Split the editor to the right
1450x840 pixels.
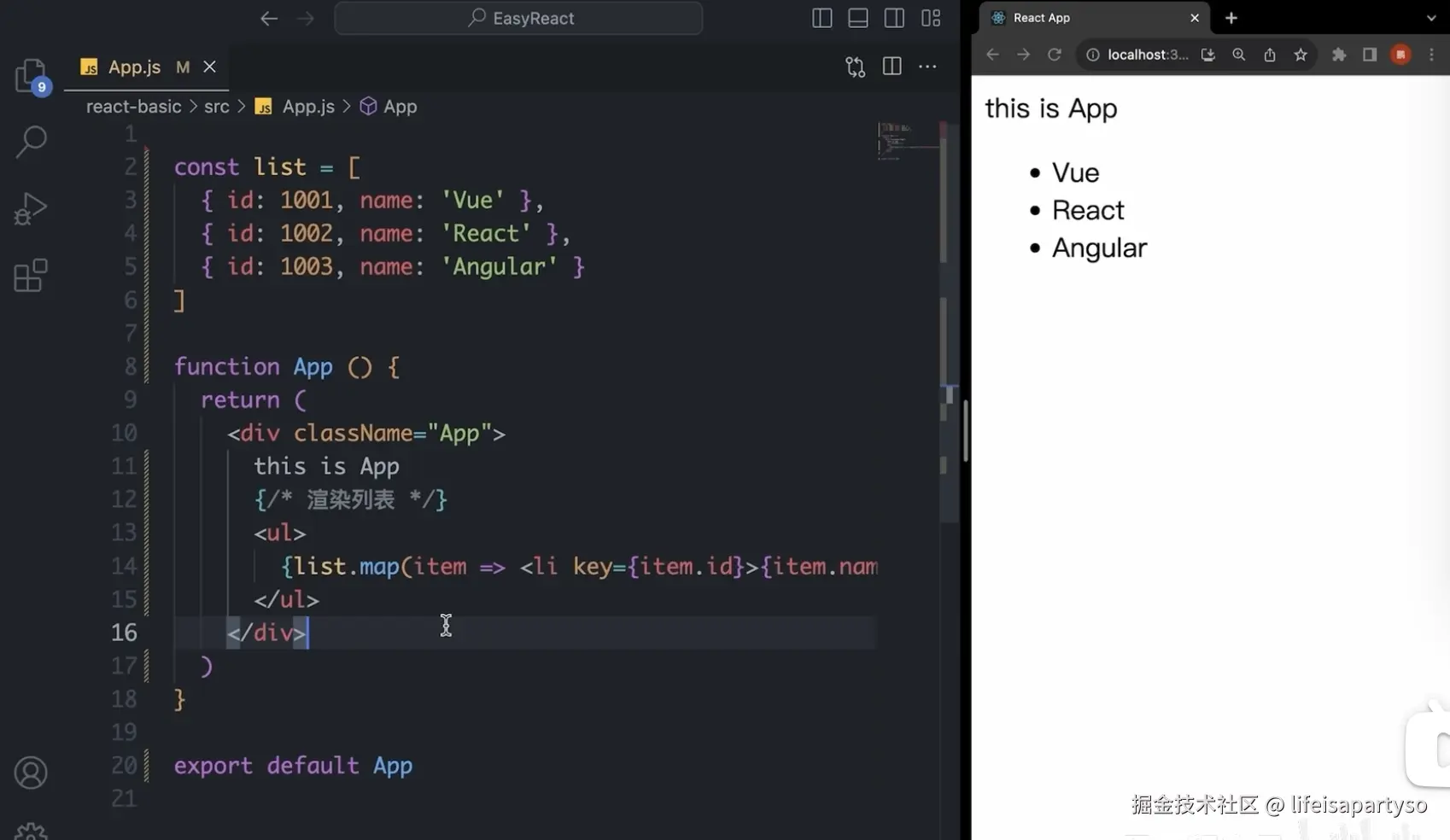(892, 67)
